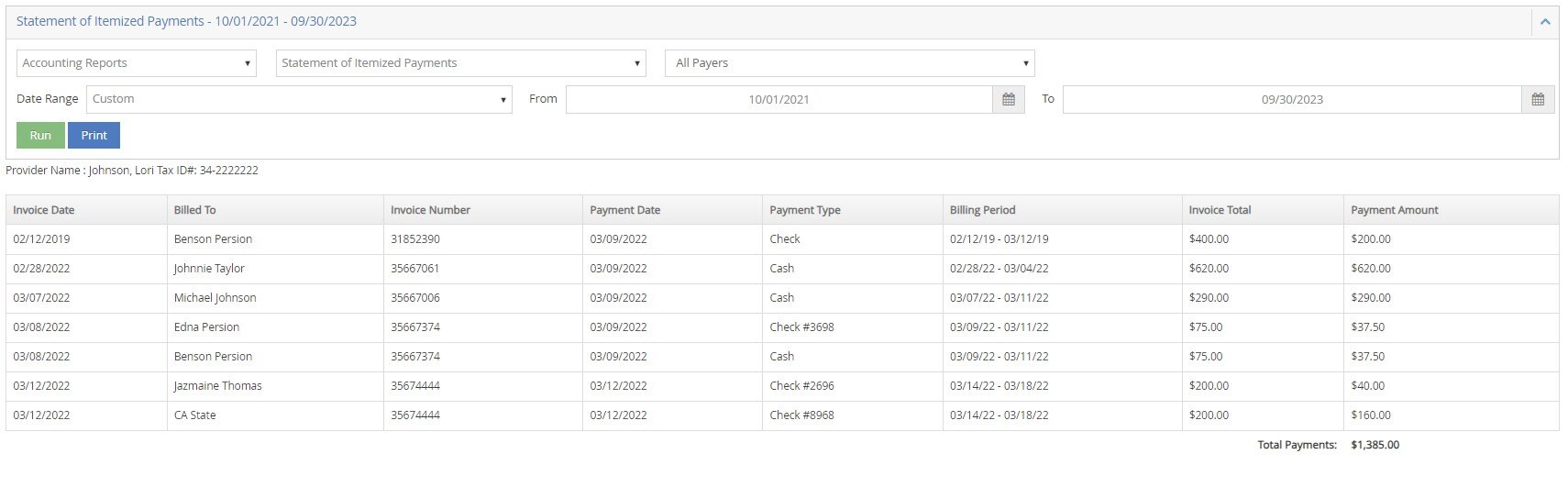Sort by Invoice Date column header
The image size is (1568, 487).
point(44,210)
